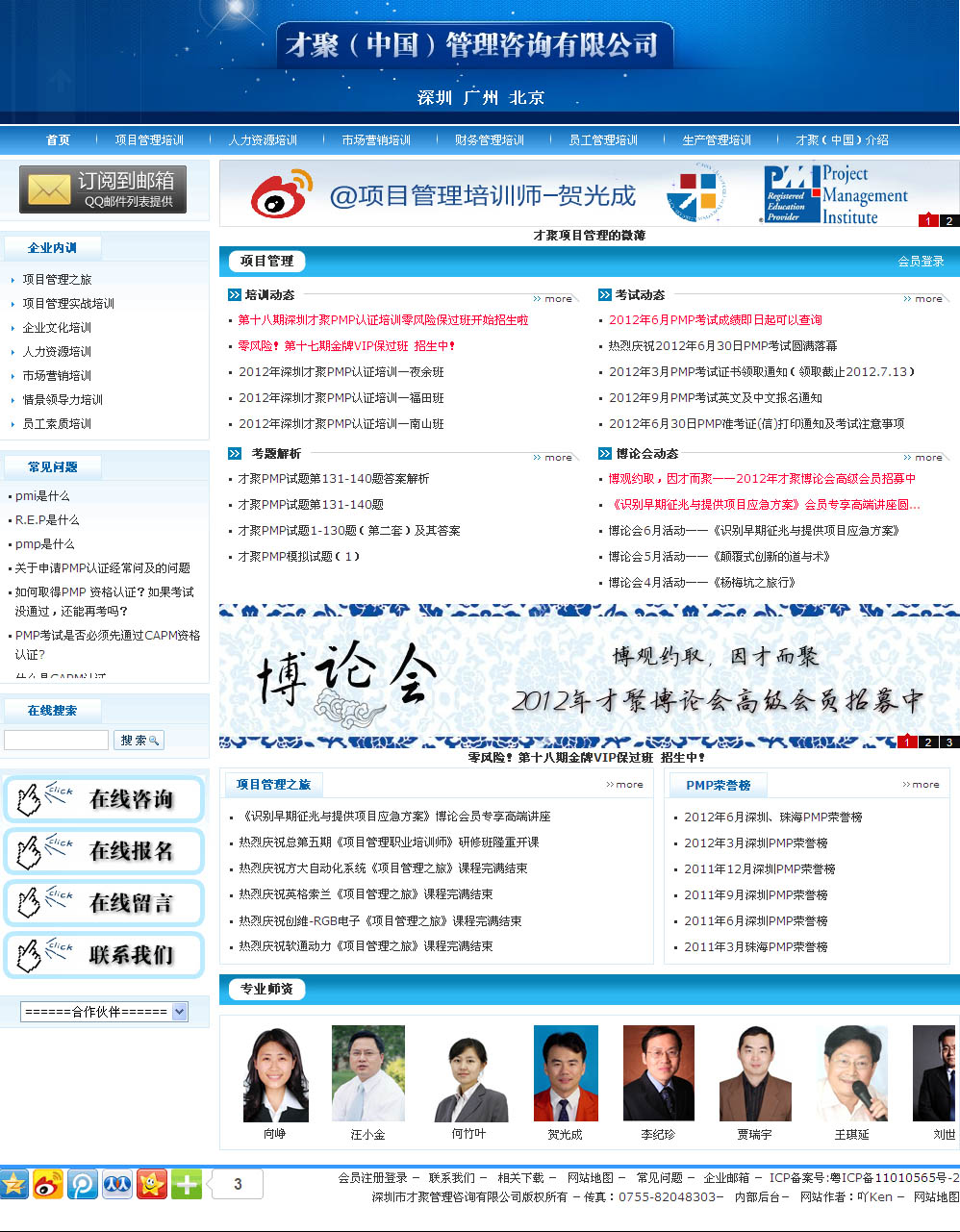Show more 培训动态 items

[x=553, y=299]
